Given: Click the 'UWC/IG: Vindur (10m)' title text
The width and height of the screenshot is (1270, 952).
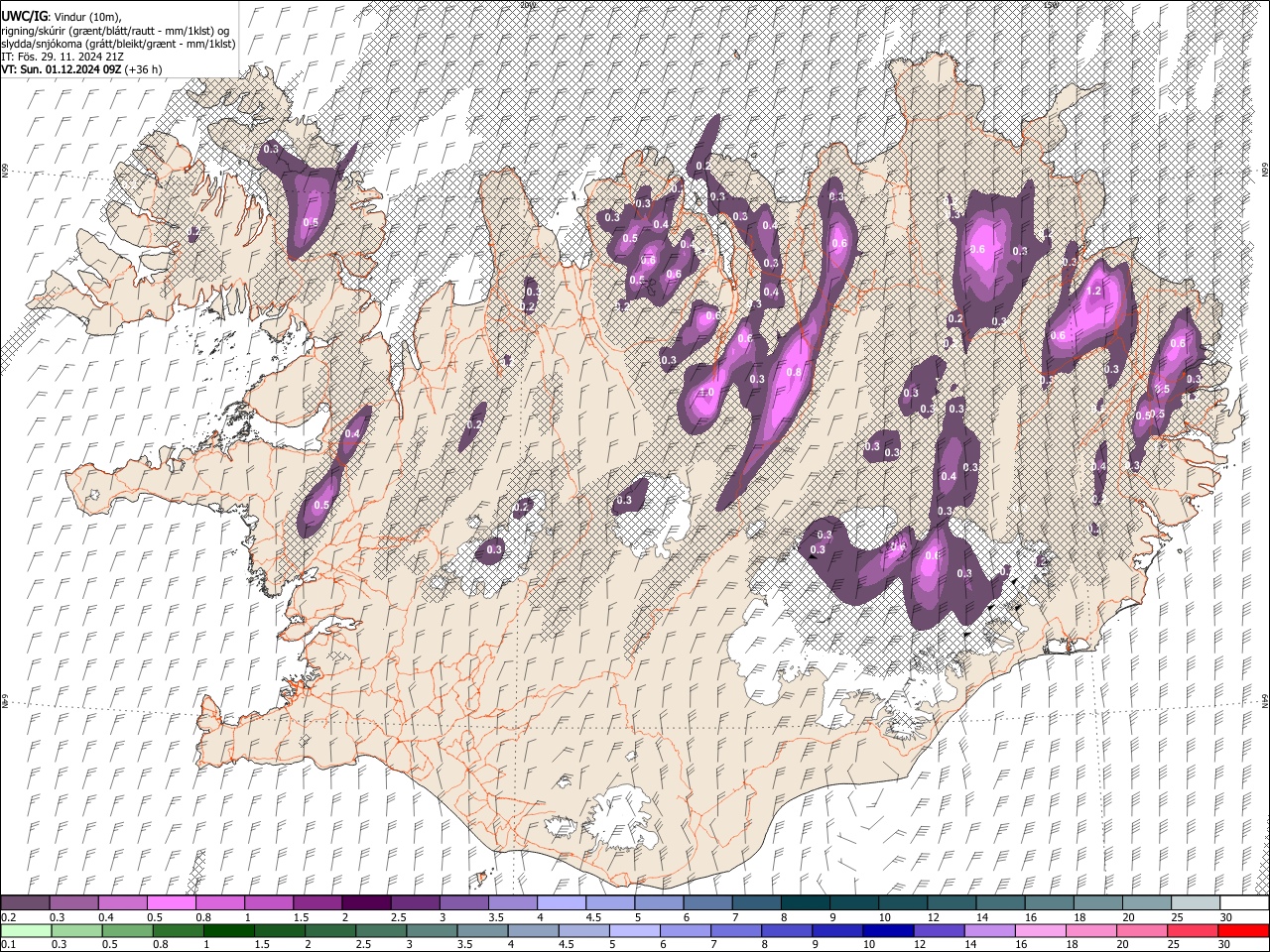Looking at the screenshot, I should [62, 16].
